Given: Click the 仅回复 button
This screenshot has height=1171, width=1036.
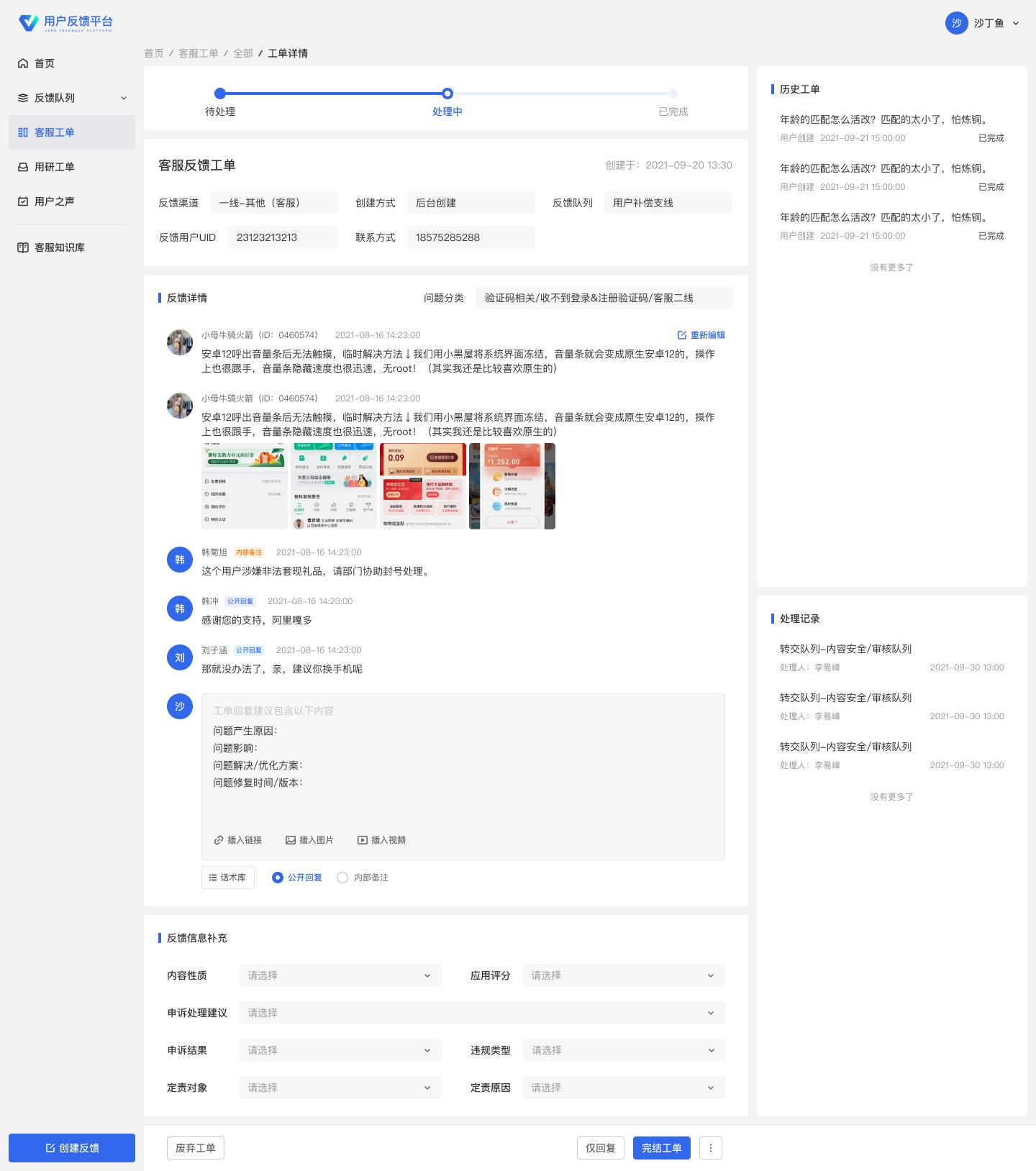Looking at the screenshot, I should [601, 1148].
